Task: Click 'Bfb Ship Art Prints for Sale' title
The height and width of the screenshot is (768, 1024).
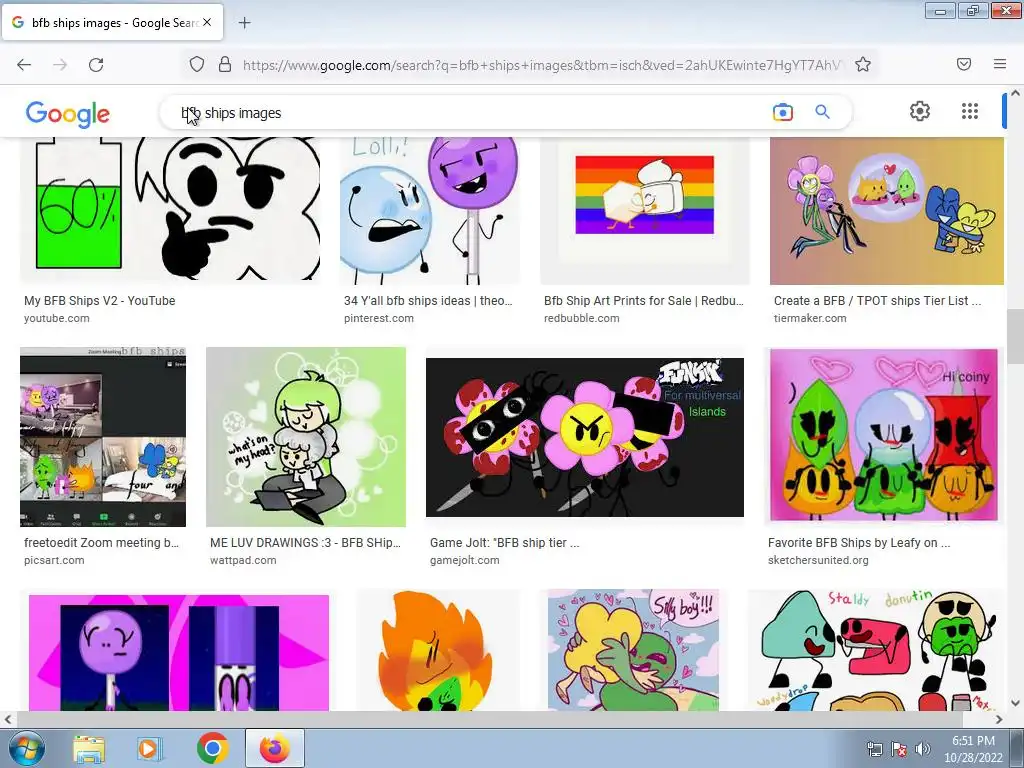Action: click(x=644, y=300)
